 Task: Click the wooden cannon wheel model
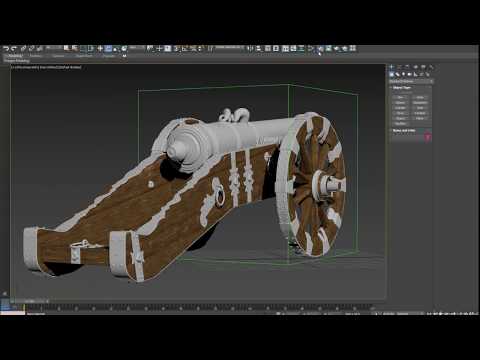[312, 185]
